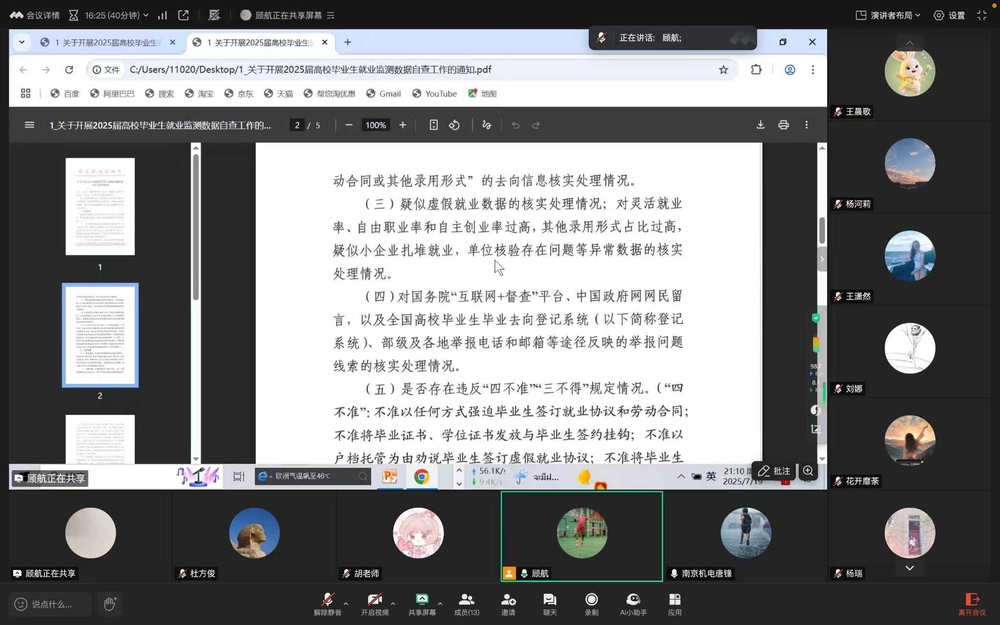Viewport: 1000px width, 625px height.
Task: Start recording the meeting (录制)
Action: pyautogui.click(x=591, y=602)
